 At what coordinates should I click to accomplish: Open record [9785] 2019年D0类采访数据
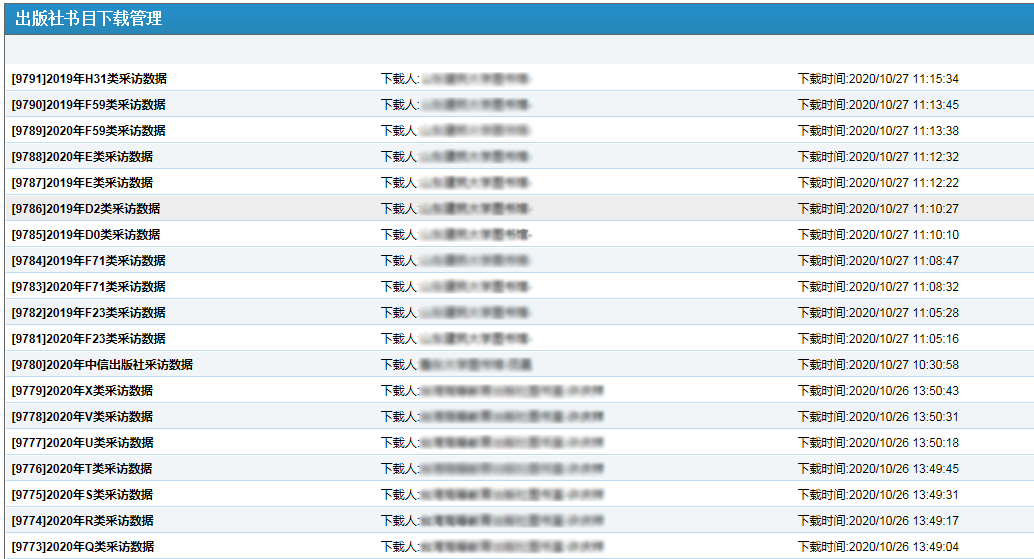tap(86, 235)
